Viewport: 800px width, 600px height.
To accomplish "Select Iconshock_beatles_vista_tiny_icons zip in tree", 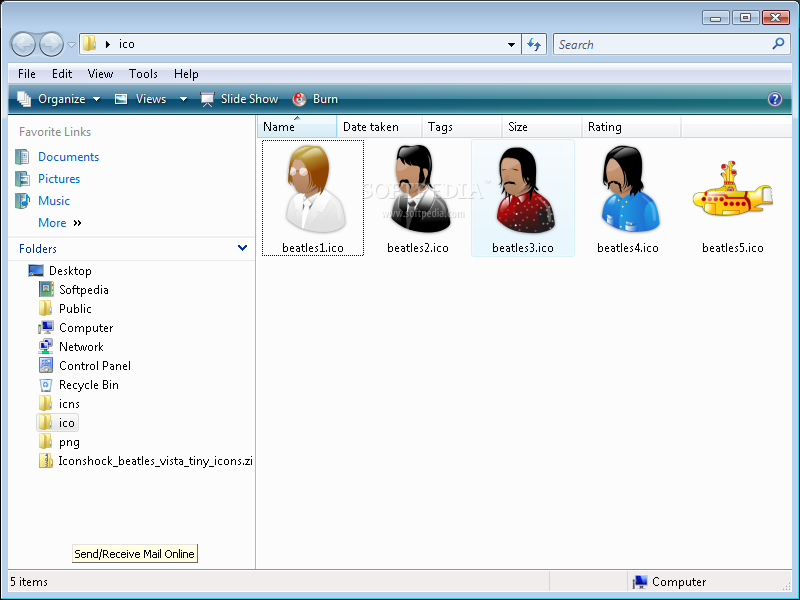I will [155, 461].
